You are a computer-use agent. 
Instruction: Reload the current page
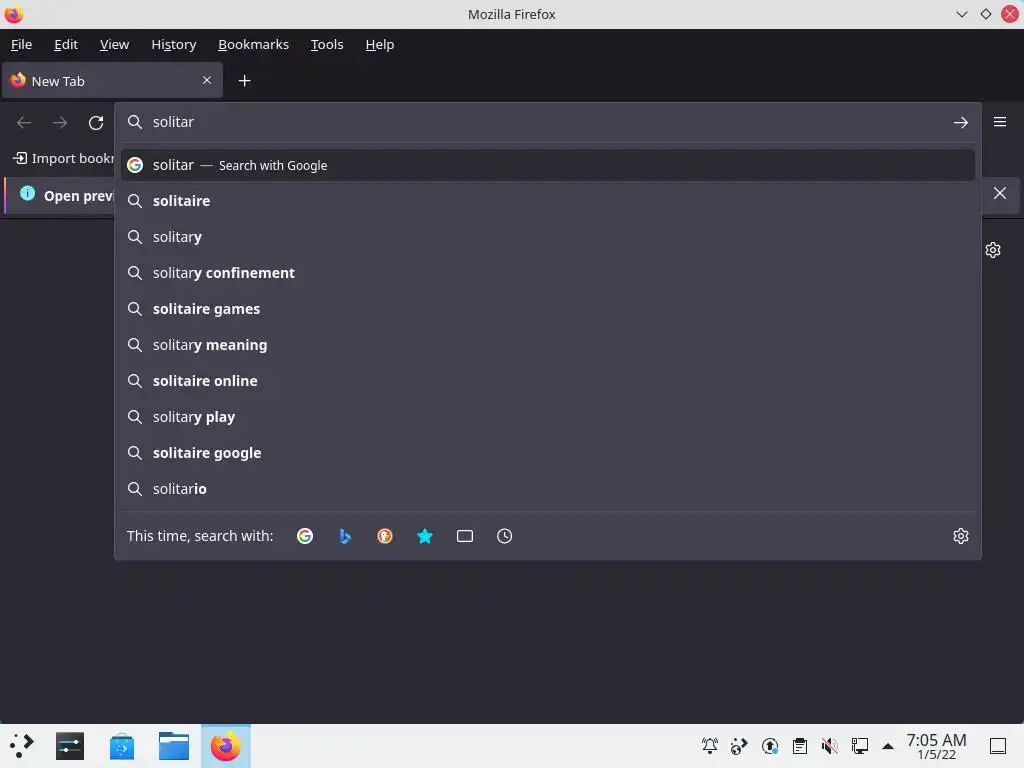pyautogui.click(x=96, y=123)
